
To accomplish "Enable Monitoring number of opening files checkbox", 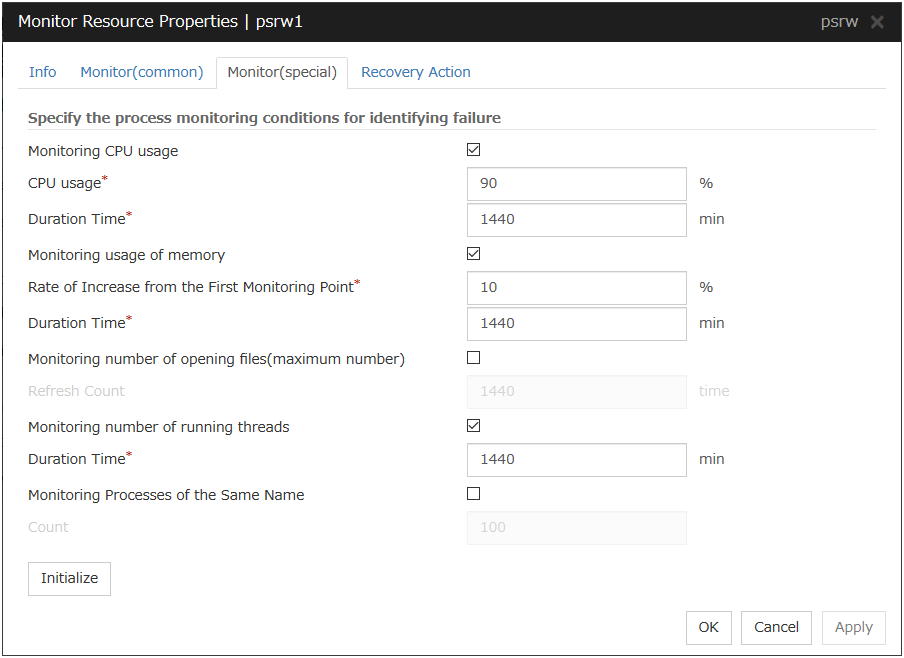I will [x=474, y=358].
